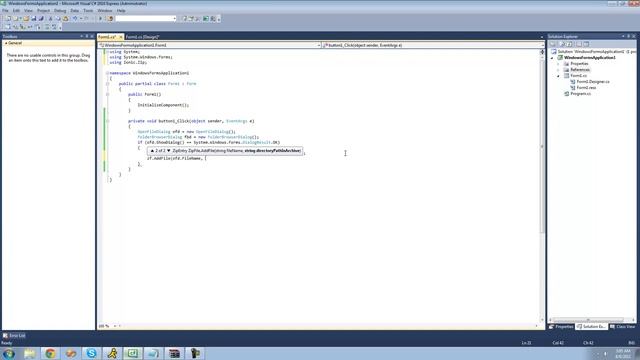Open the Windows Start menu
The image size is (640, 360).
(x=9, y=353)
